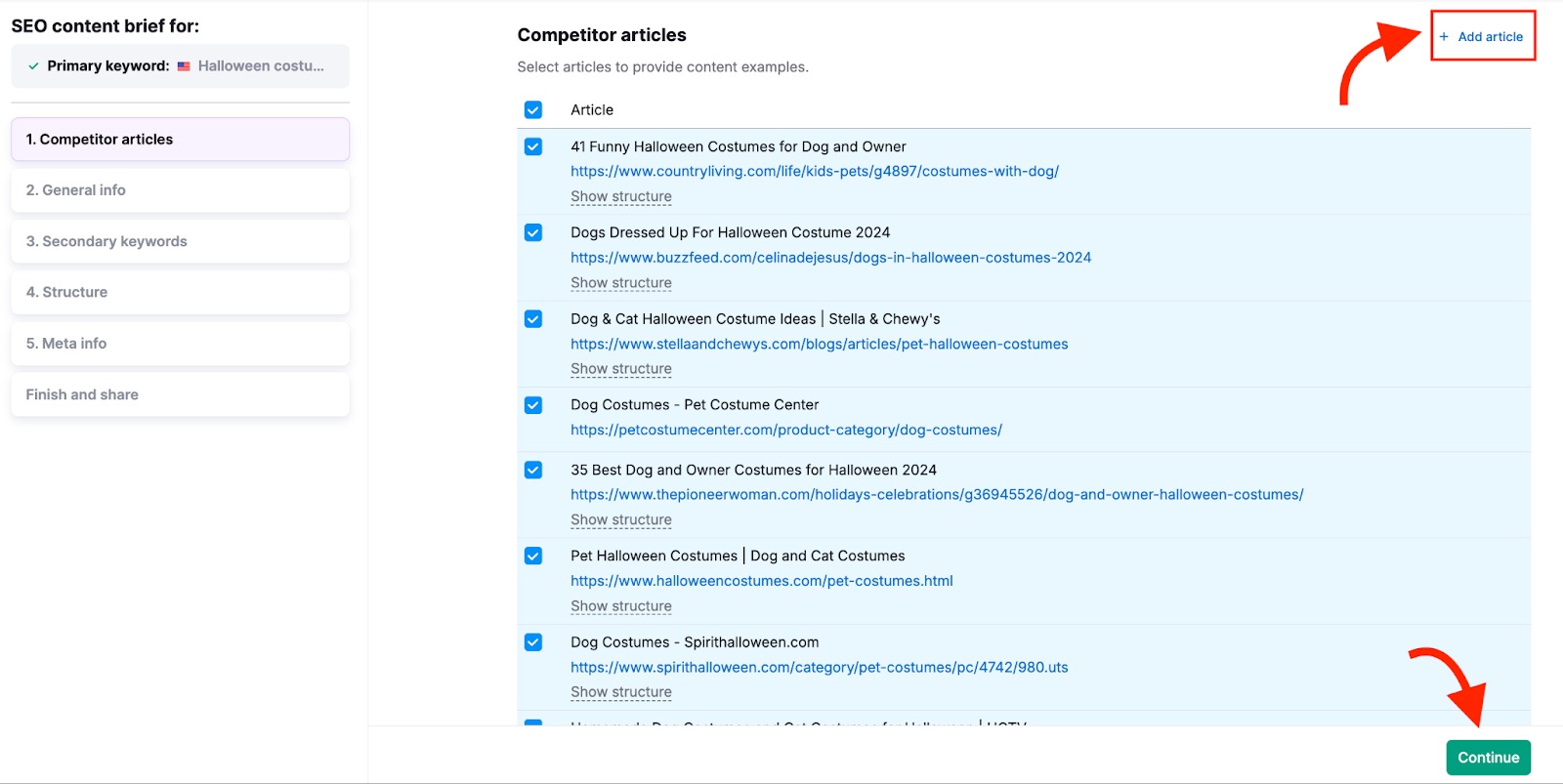1563x784 pixels.
Task: Click the US flag icon by primary keyword
Action: coord(184,66)
